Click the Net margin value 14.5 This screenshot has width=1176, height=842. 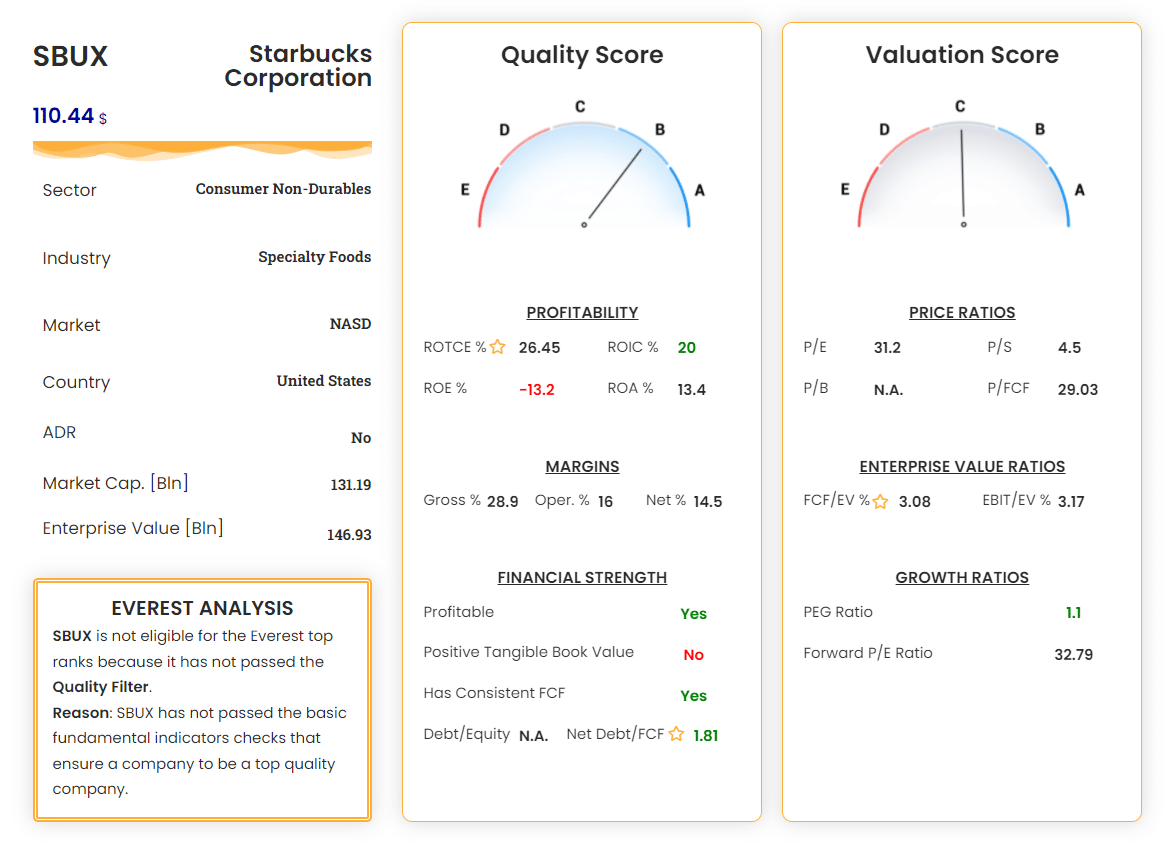tap(708, 502)
